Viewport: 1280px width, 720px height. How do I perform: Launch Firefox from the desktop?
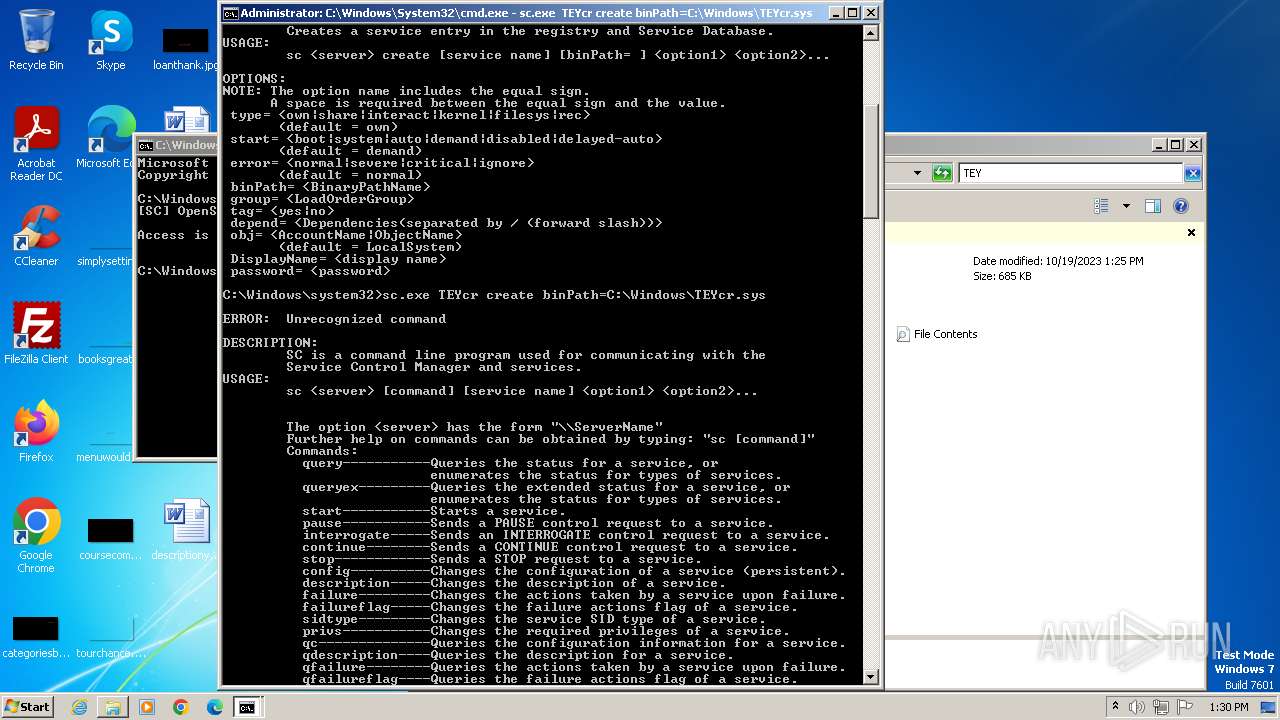tap(36, 432)
